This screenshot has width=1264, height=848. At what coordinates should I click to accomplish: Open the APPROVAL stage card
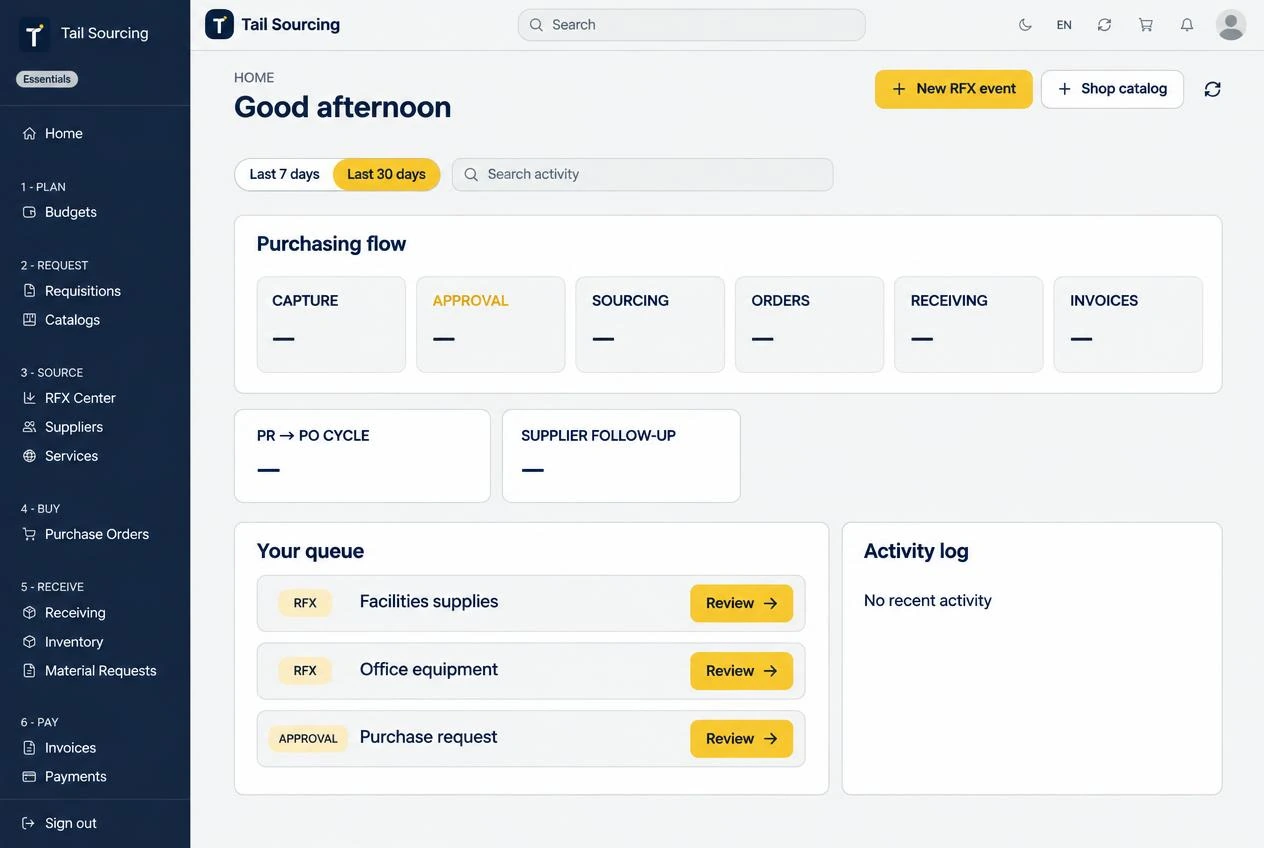pos(490,325)
